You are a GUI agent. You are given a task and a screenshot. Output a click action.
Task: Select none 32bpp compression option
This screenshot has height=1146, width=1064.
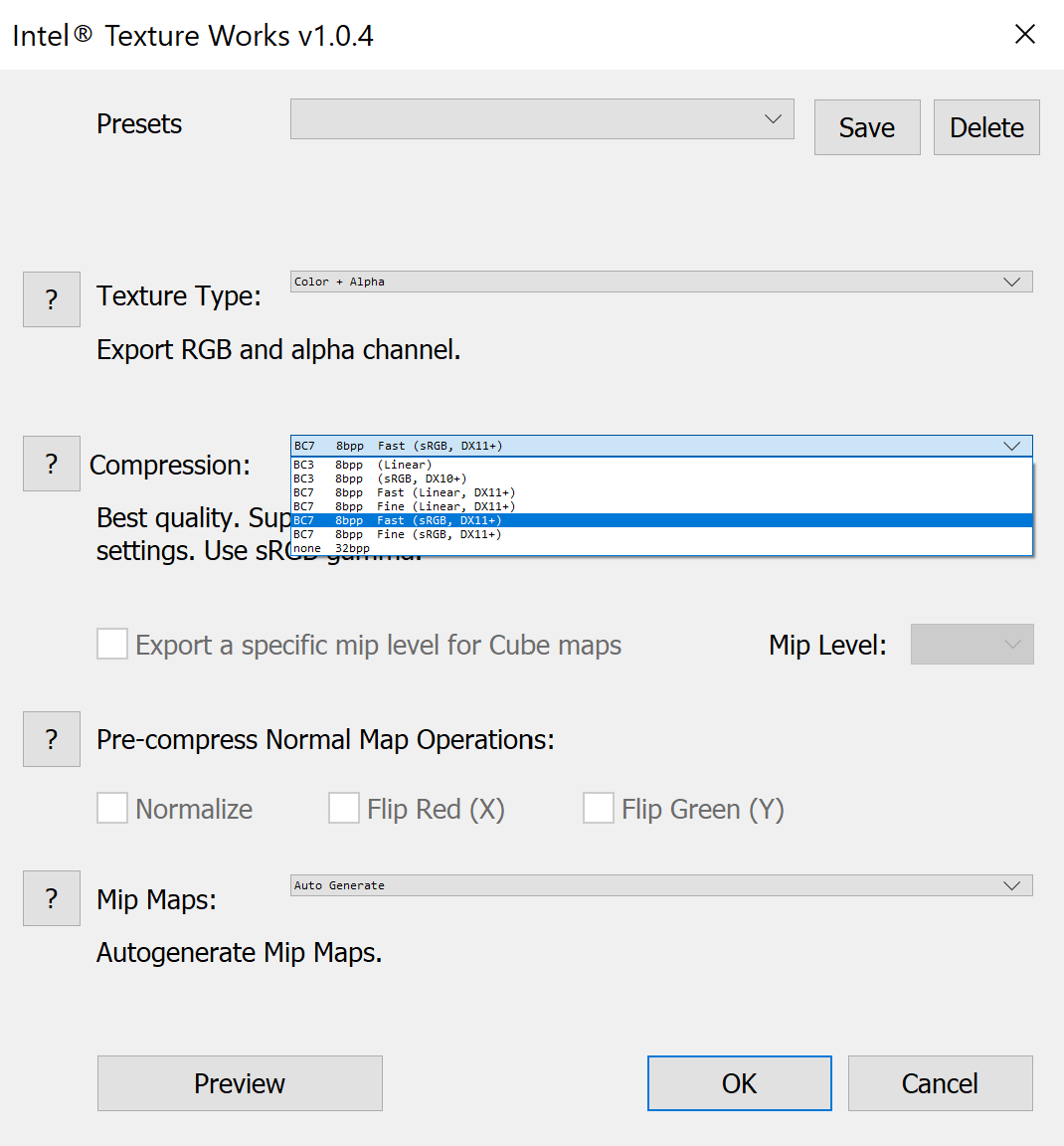(661, 548)
